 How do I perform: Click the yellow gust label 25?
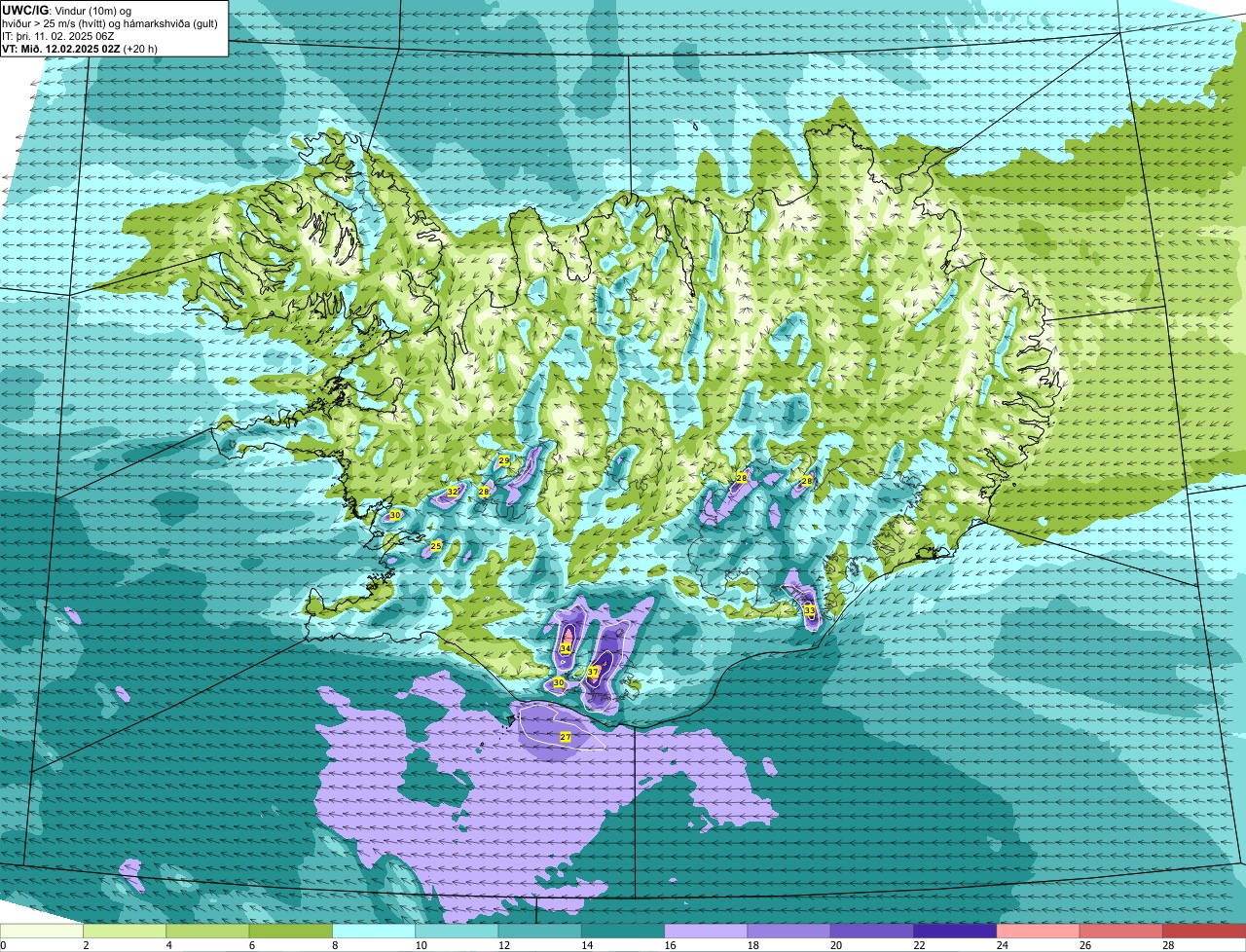[436, 546]
